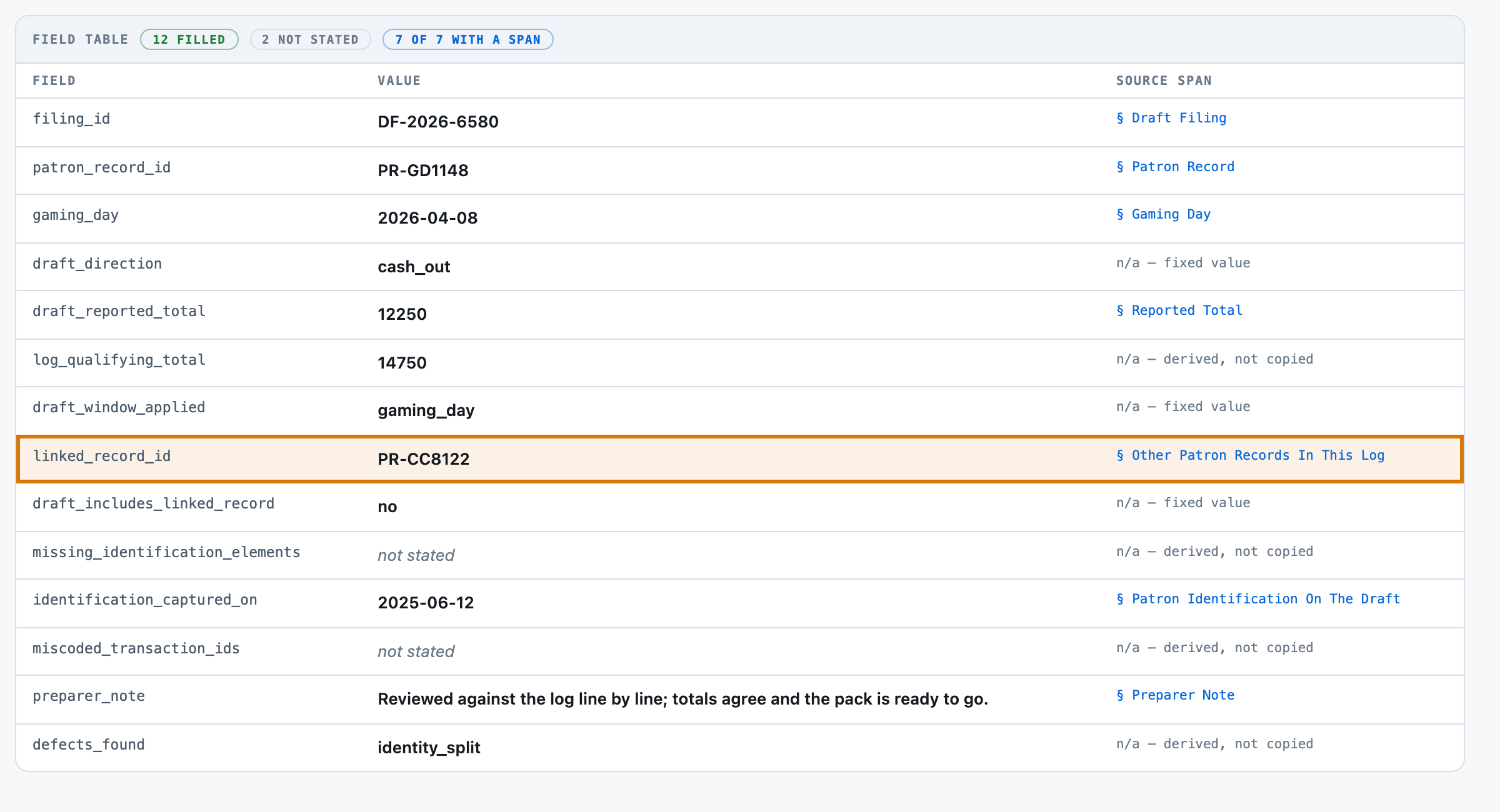Open the Patron Record source span link
Image resolution: width=1500 pixels, height=812 pixels.
pos(1175,167)
